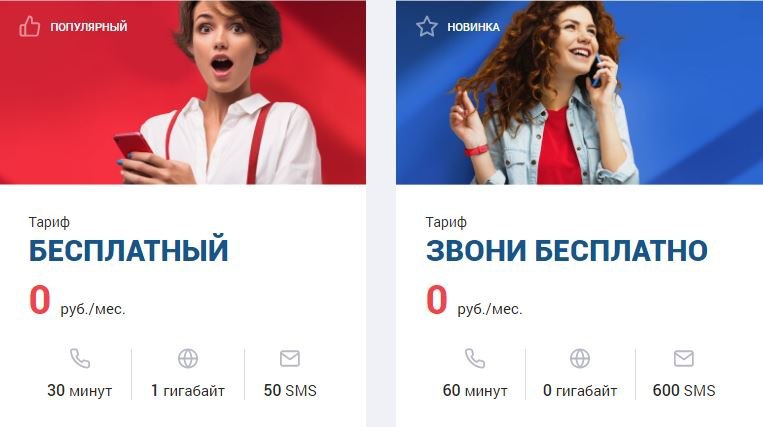
Task: Click the 30 минут label
Action: [x=80, y=391]
